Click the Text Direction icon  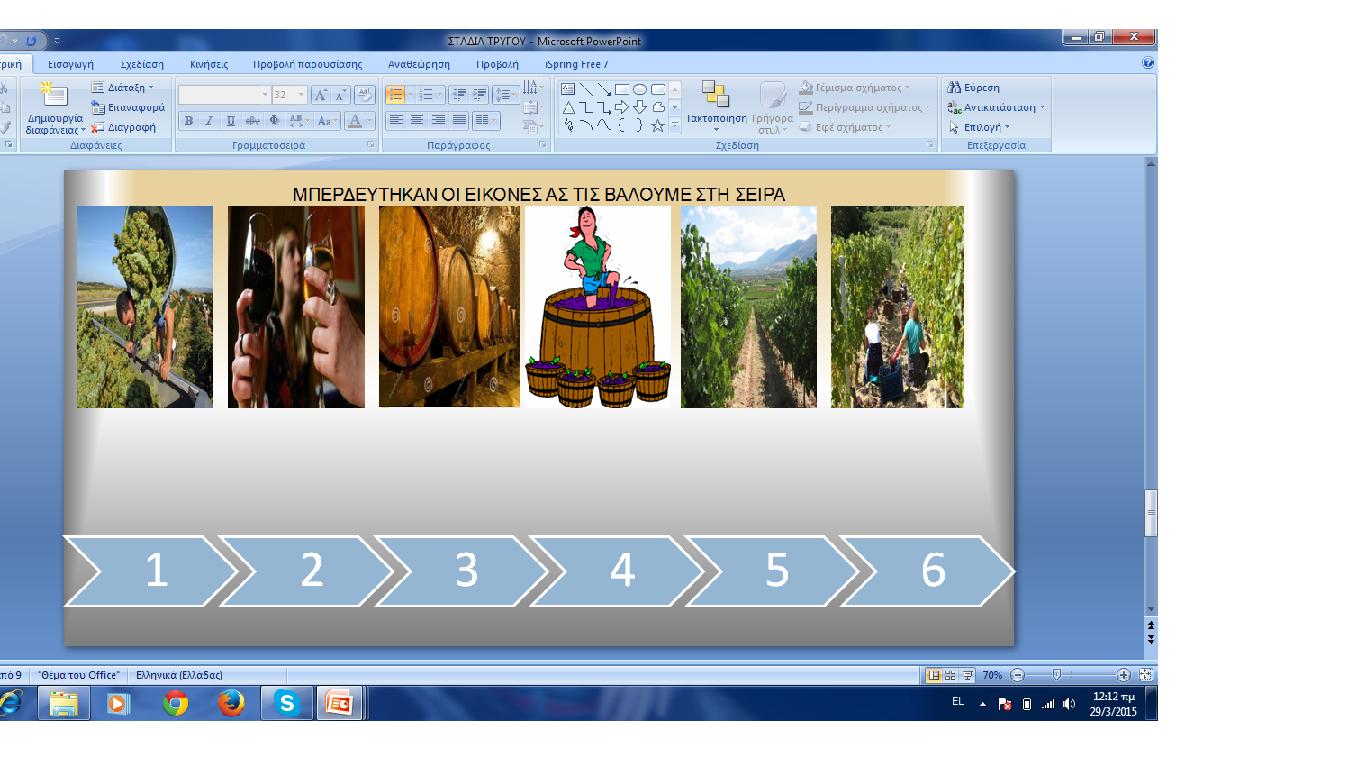(533, 88)
